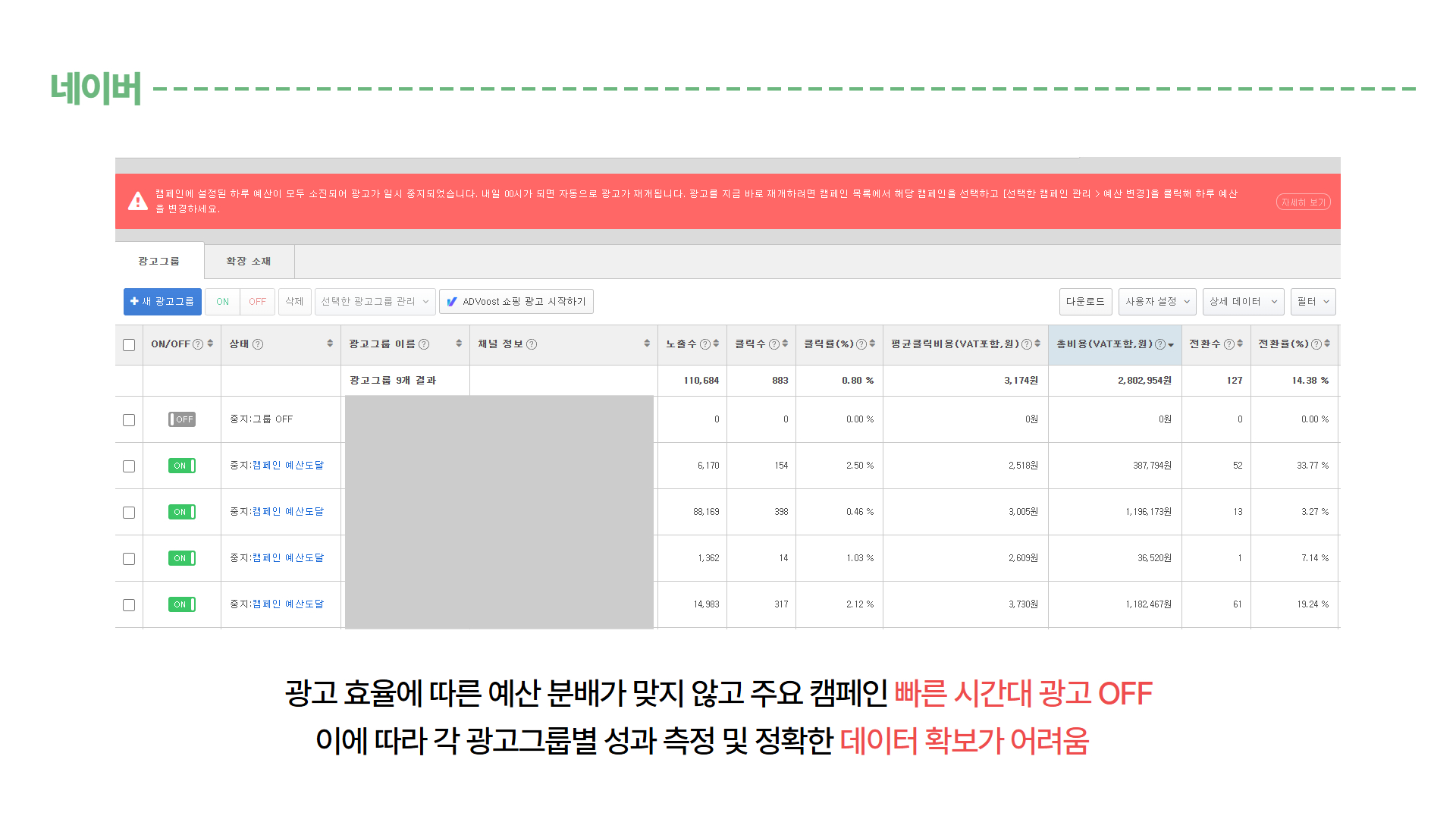Image resolution: width=1456 pixels, height=819 pixels.
Task: Click sort arrows on 전환수 column
Action: coord(1240,344)
